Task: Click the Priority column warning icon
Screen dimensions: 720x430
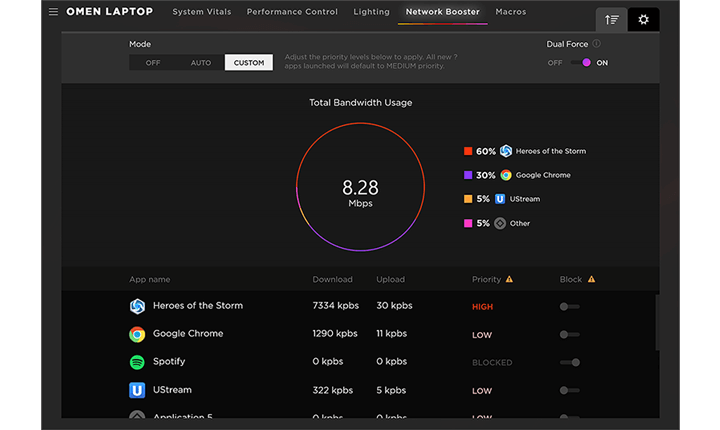Action: pos(509,280)
